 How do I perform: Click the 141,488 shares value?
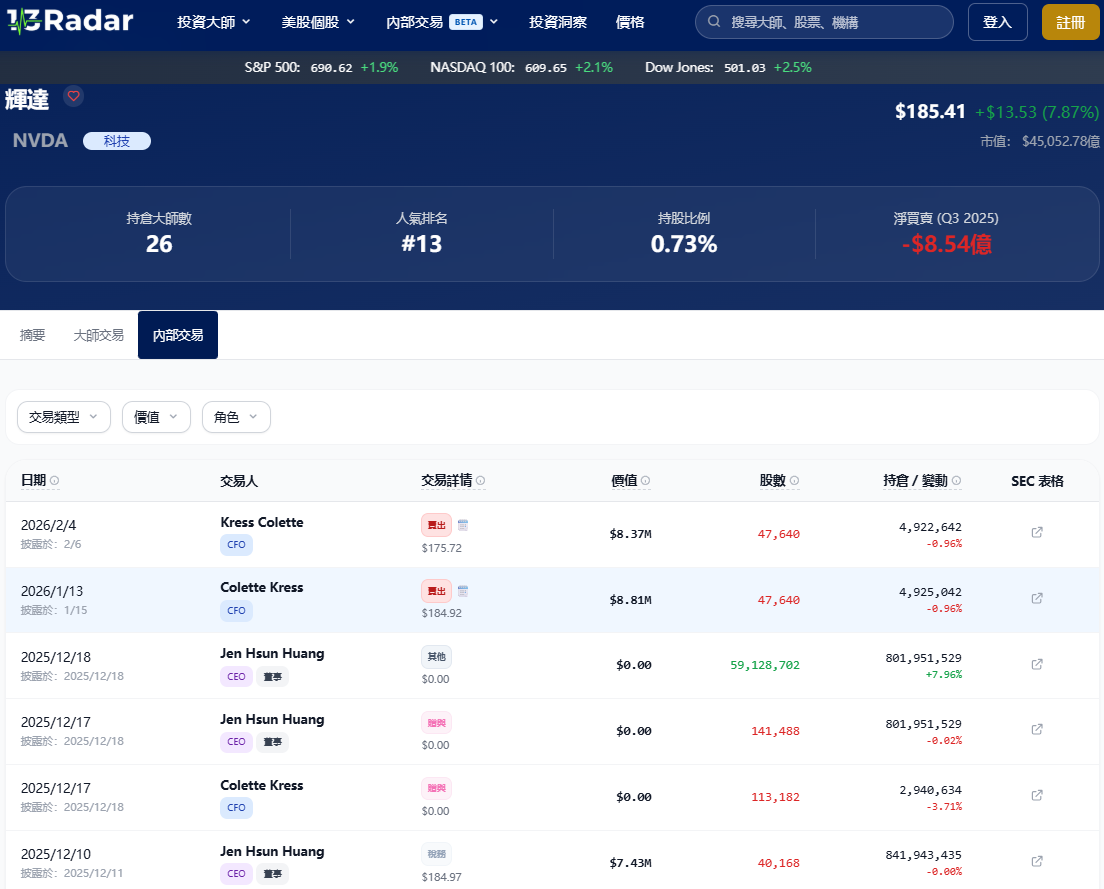click(x=775, y=731)
